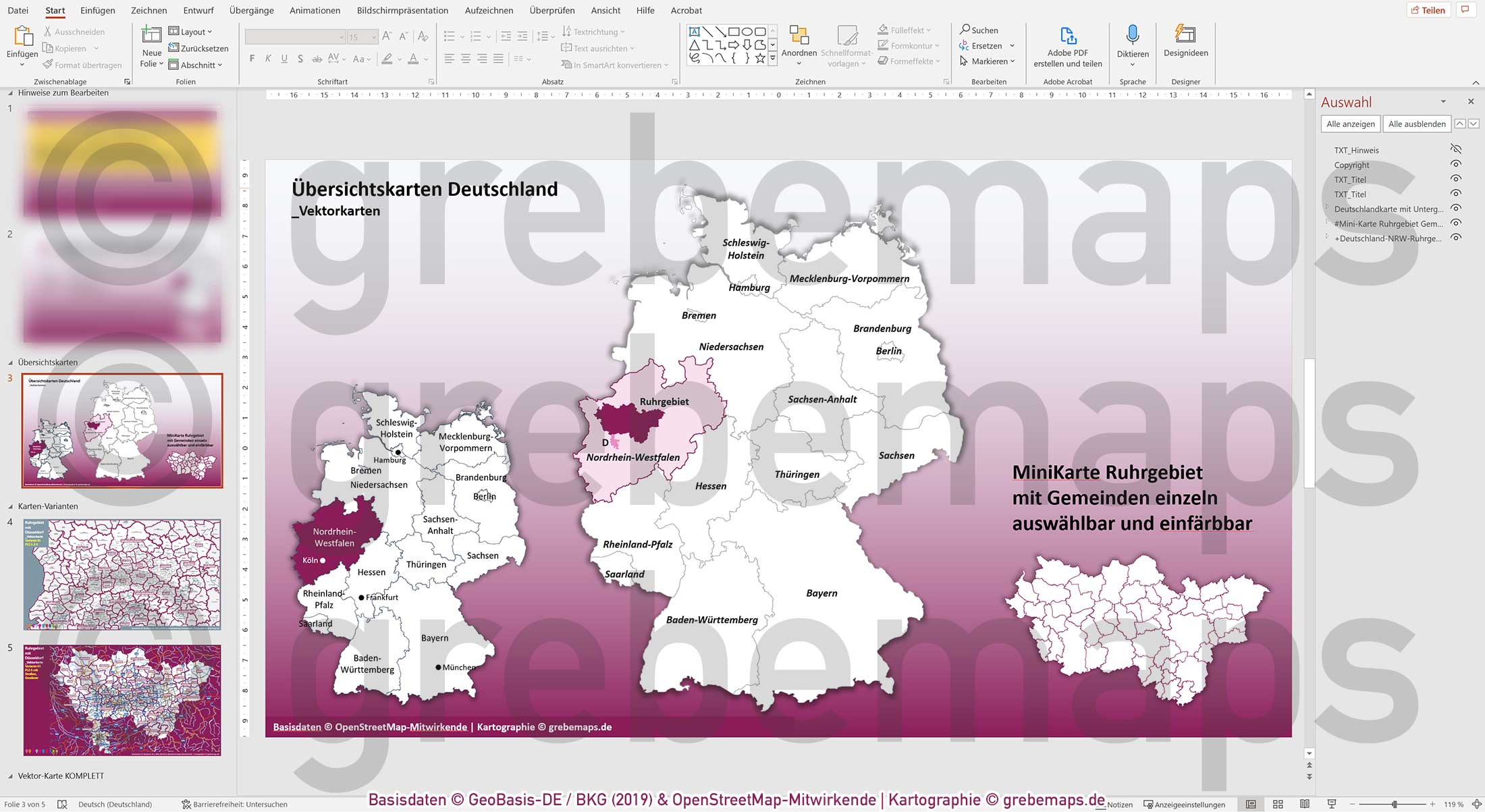This screenshot has width=1485, height=812.
Task: Expand the #Mini-Karte Ruhrgebiet Gem... group
Action: (1327, 223)
